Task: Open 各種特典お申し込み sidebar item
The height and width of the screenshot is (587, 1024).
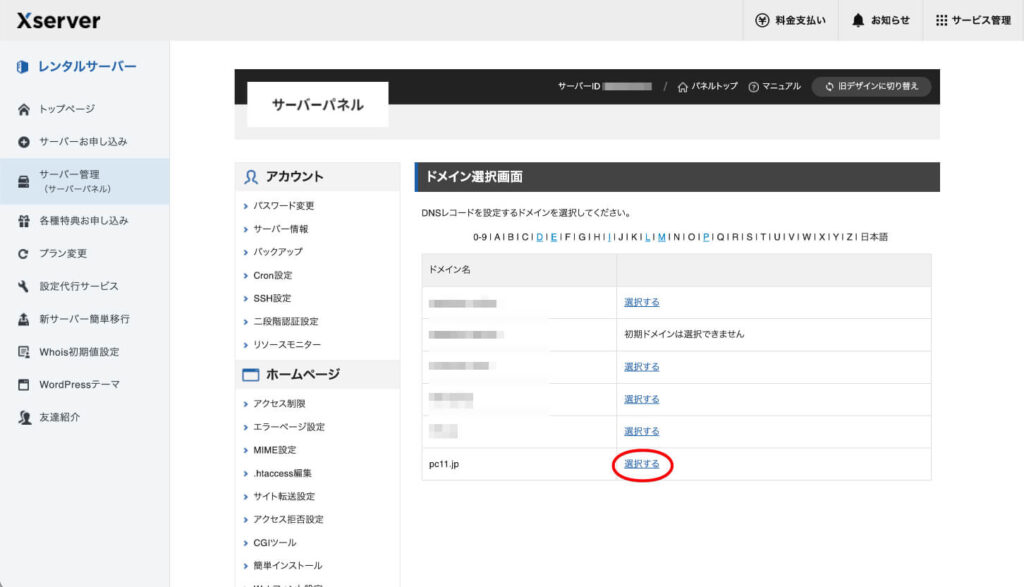Action: point(85,221)
